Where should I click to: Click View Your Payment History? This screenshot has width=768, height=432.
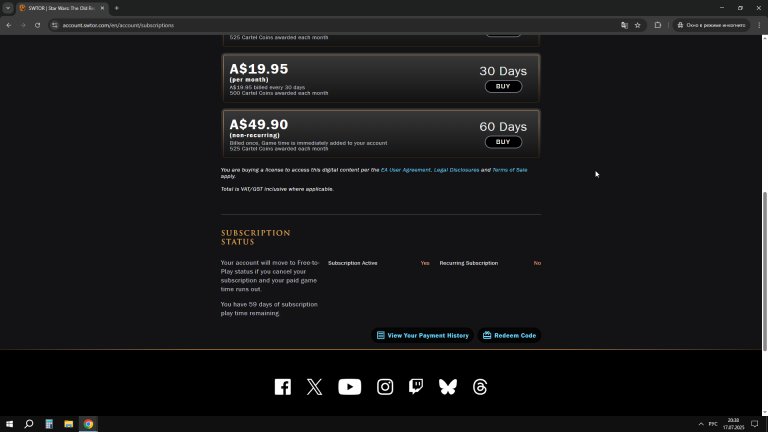point(422,336)
